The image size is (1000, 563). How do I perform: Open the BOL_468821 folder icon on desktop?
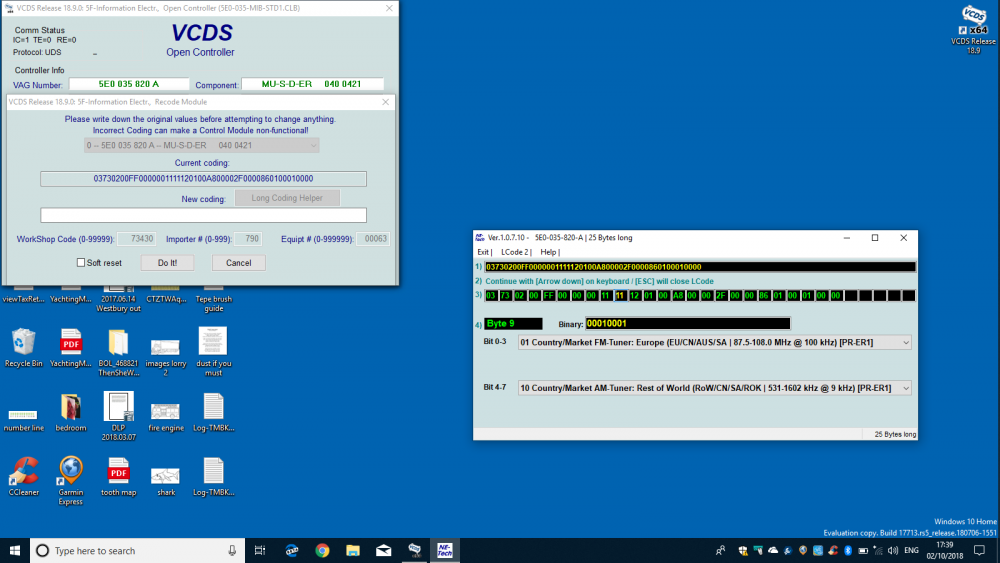tap(118, 351)
